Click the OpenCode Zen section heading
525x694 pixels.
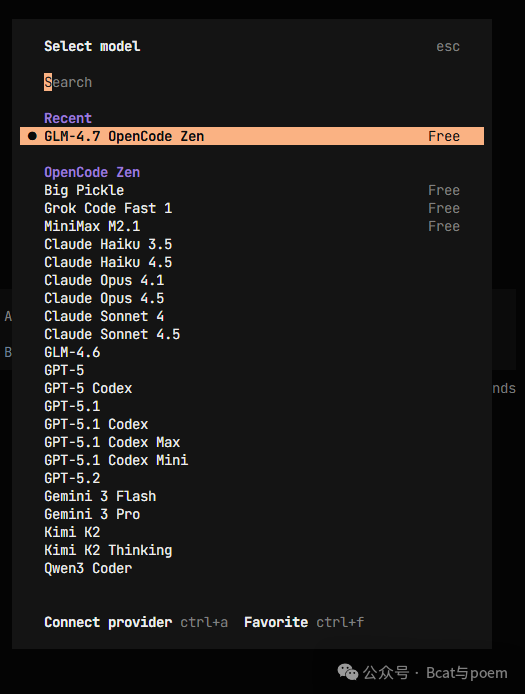pyautogui.click(x=92, y=172)
